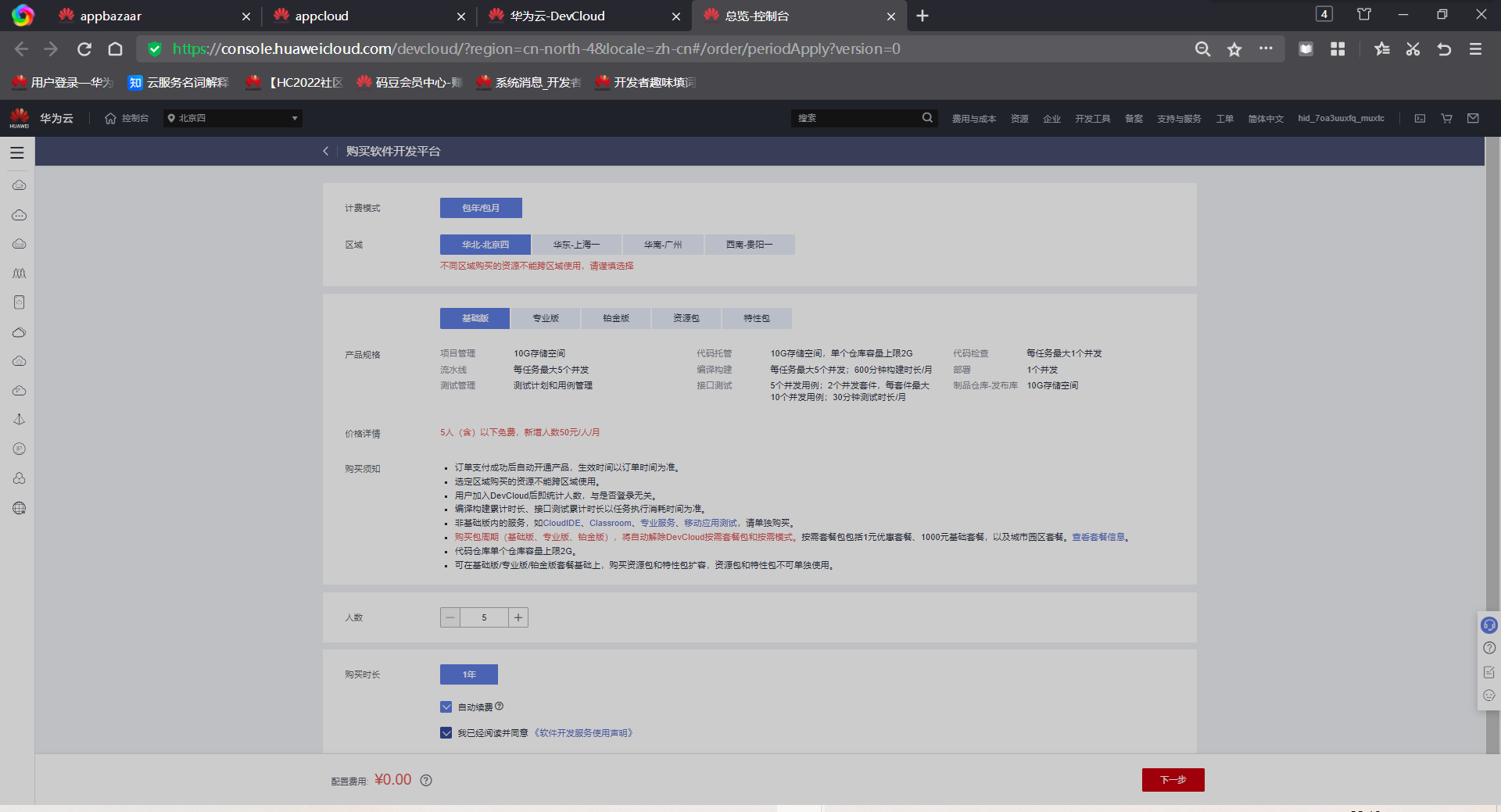Image resolution: width=1501 pixels, height=812 pixels.
Task: Click help icon beside 配置费用 price
Action: tap(426, 780)
